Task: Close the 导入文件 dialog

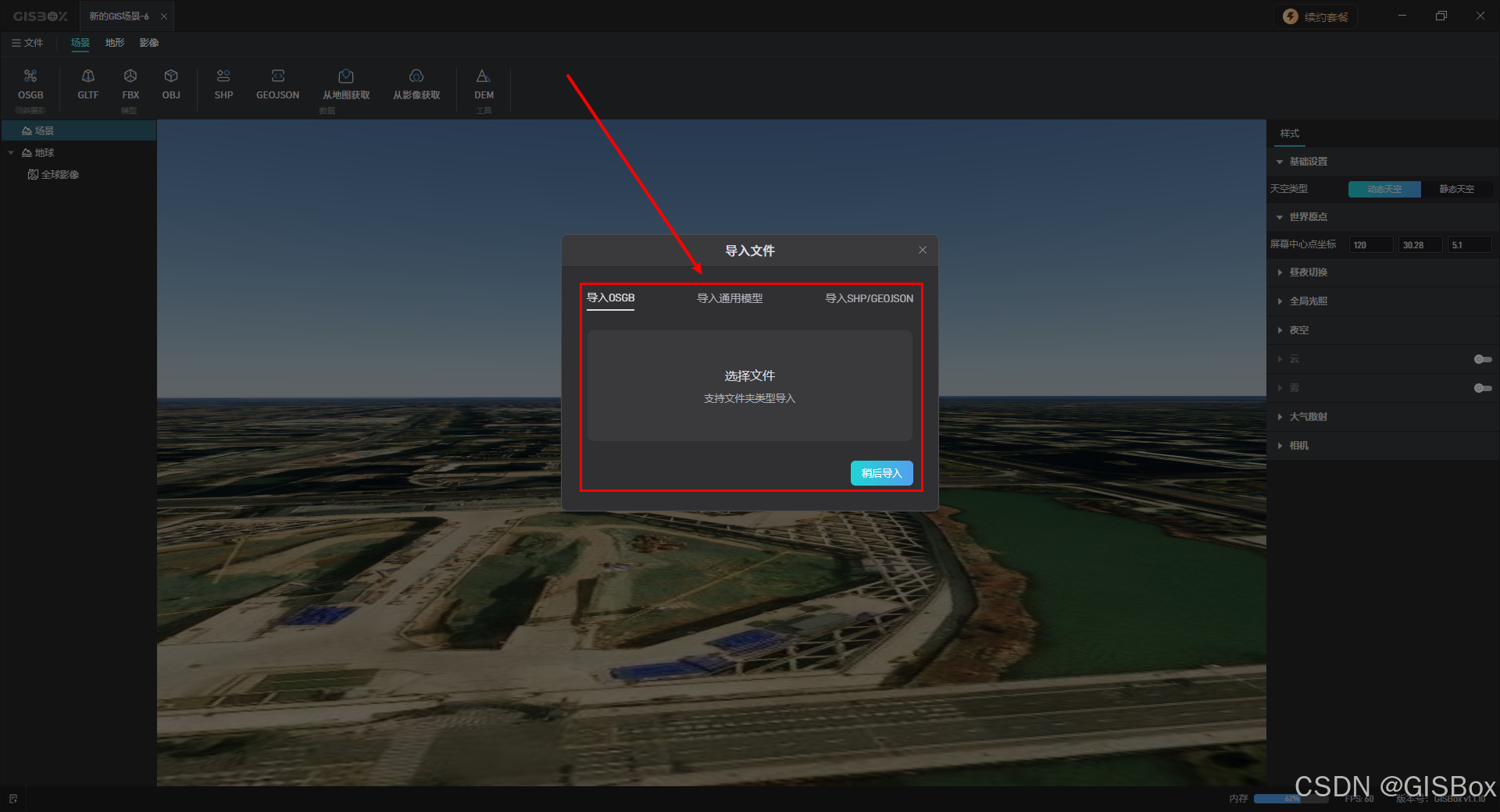Action: tap(923, 250)
